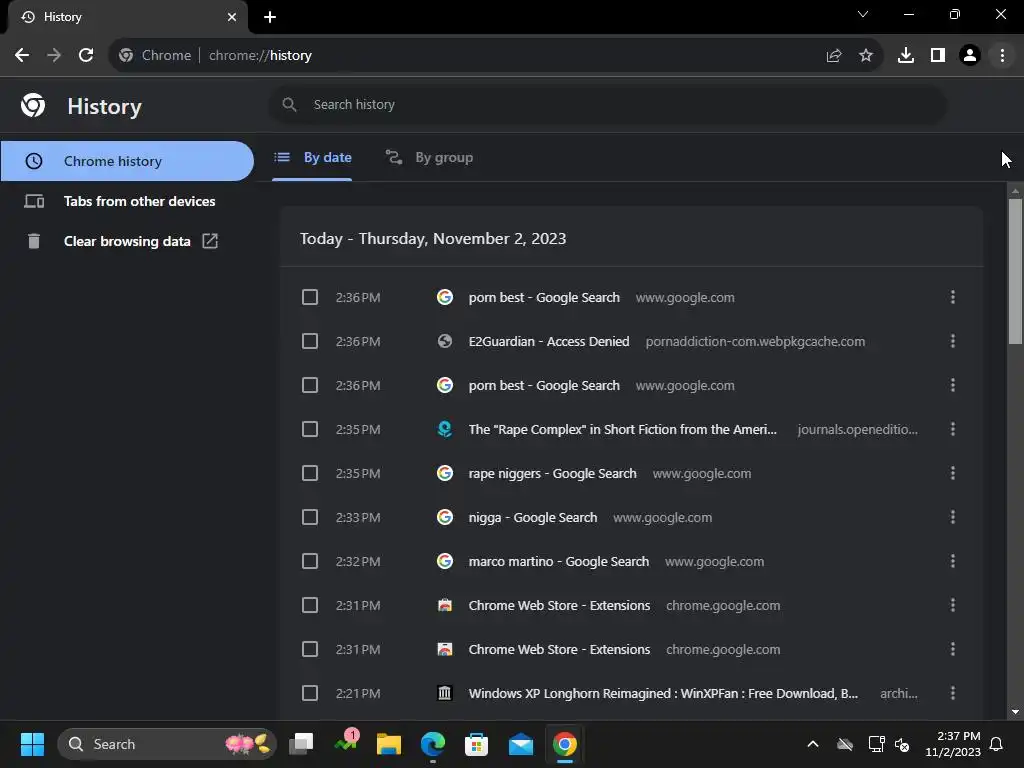Open File Explorer from taskbar

point(389,744)
